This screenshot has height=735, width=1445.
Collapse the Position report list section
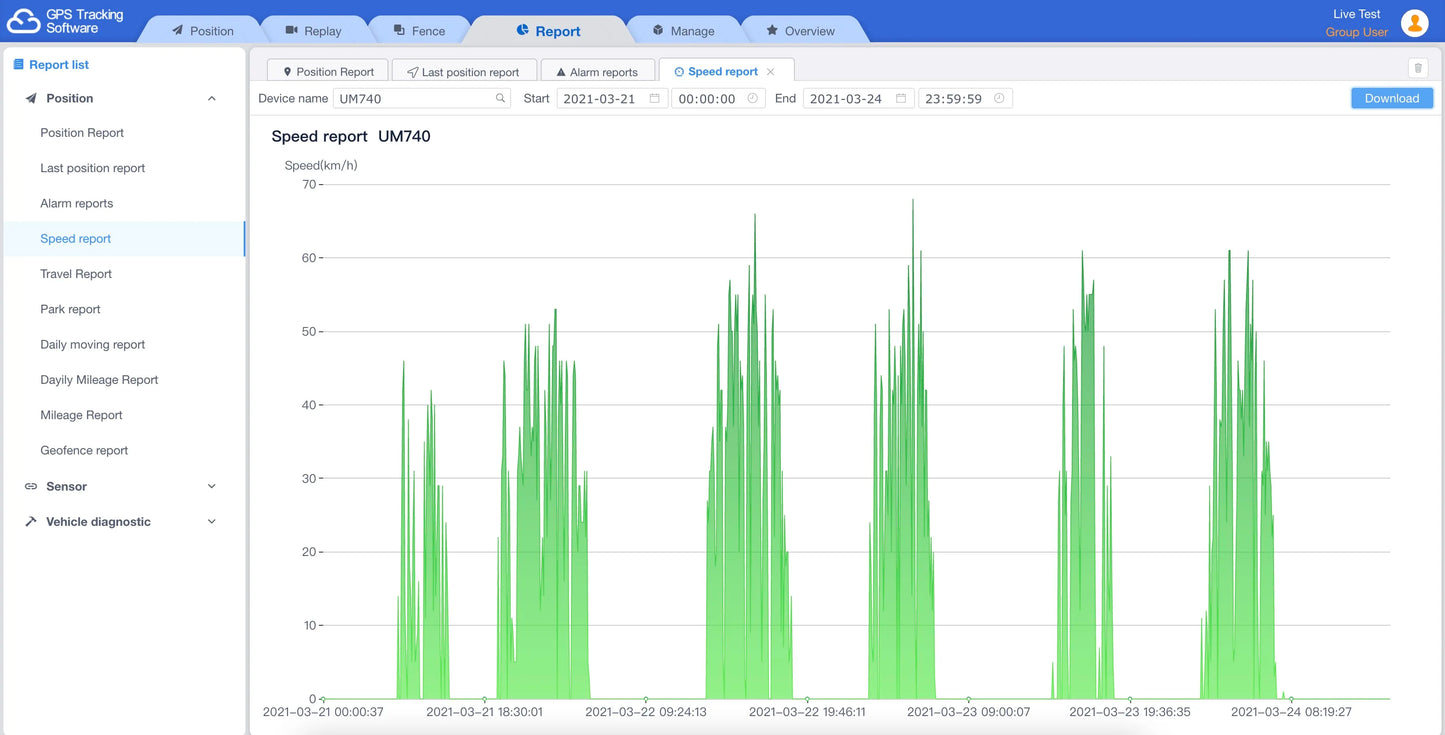(x=211, y=98)
